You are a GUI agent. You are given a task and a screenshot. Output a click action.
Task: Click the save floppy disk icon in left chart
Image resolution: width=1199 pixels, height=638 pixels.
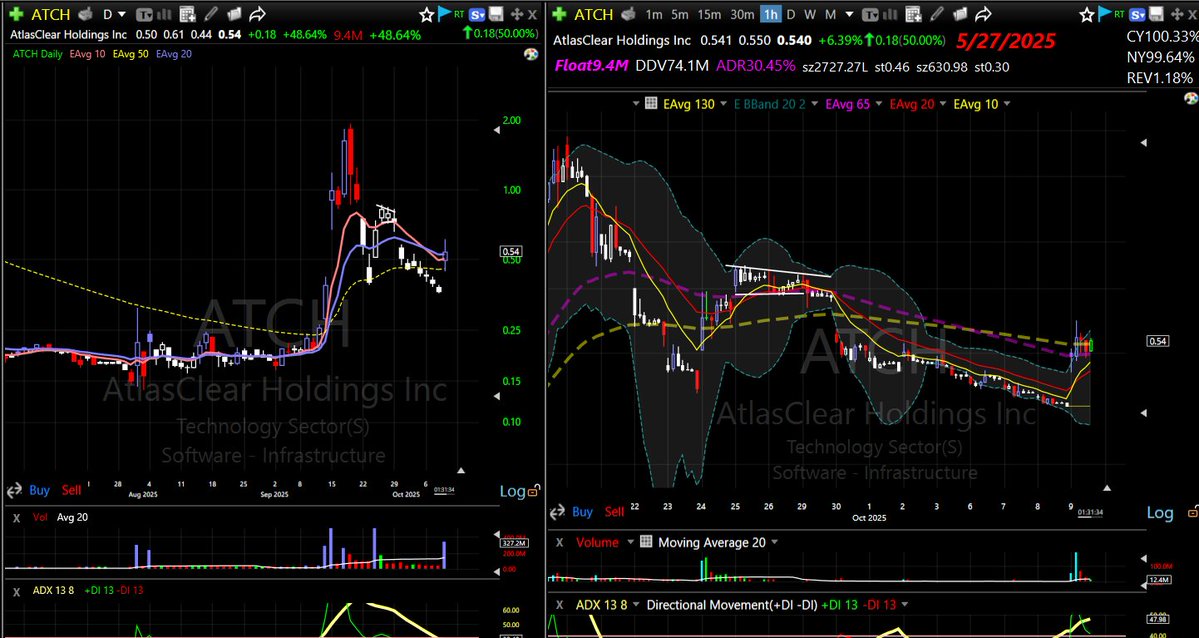pos(496,15)
